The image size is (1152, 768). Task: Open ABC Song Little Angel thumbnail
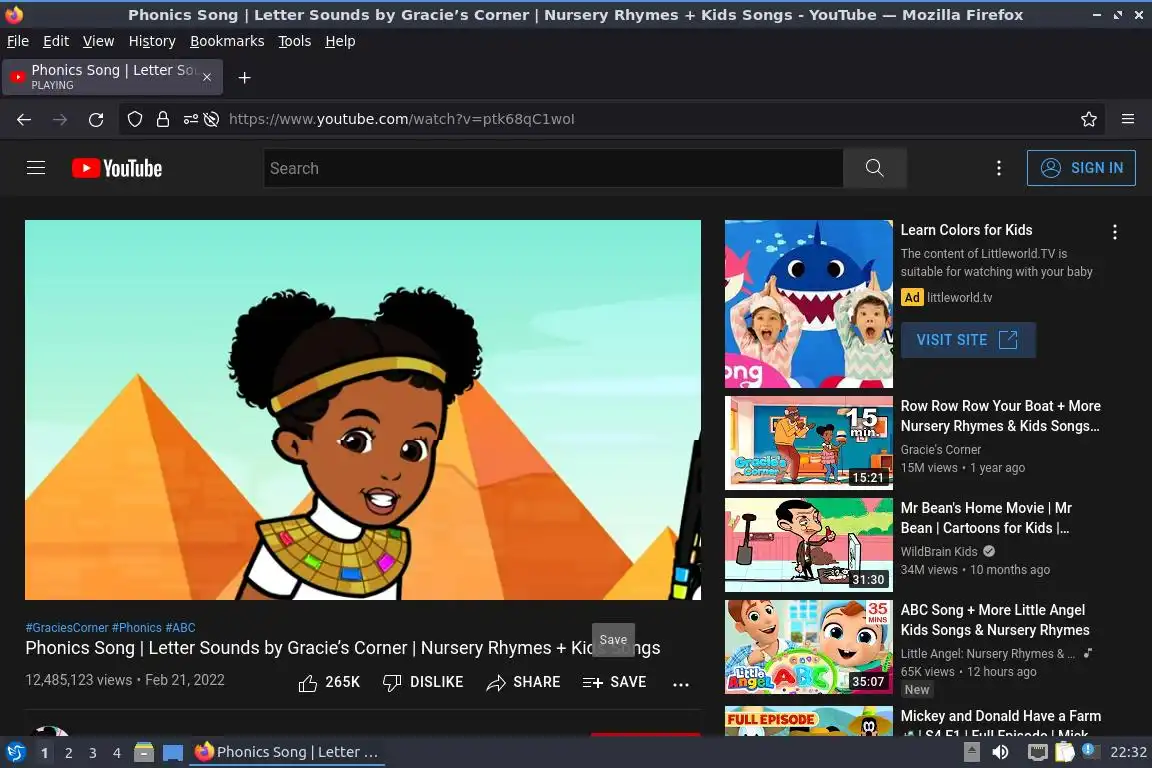click(x=808, y=647)
